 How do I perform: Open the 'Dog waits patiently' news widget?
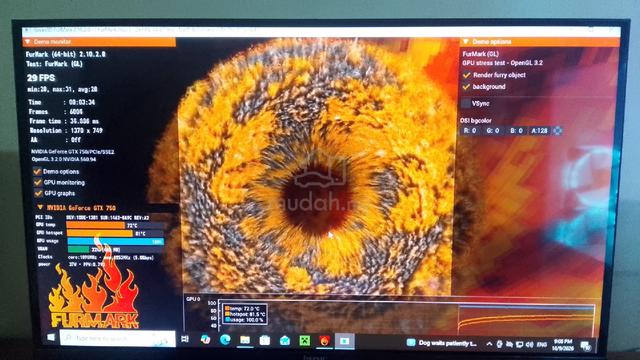point(442,343)
